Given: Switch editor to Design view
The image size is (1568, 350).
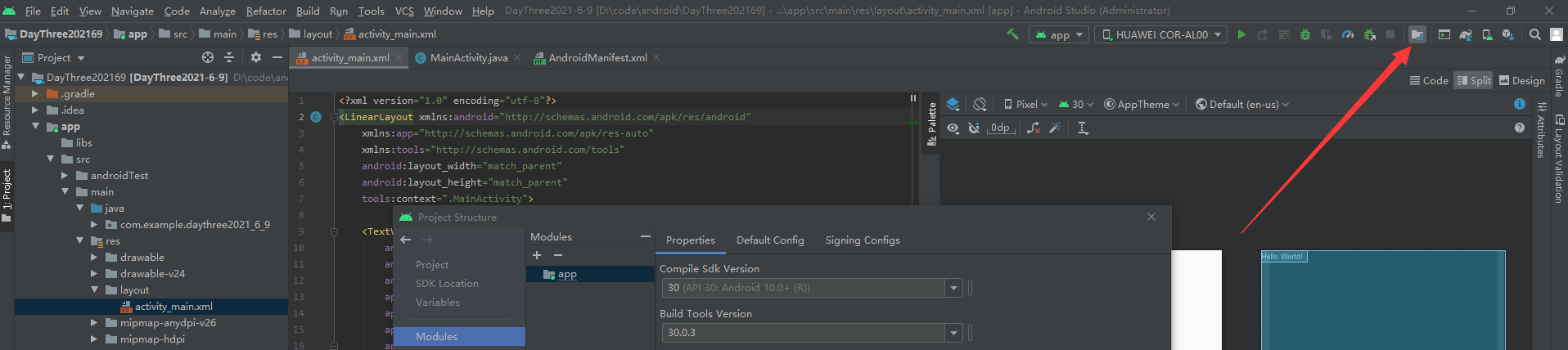Looking at the screenshot, I should pos(1521,80).
